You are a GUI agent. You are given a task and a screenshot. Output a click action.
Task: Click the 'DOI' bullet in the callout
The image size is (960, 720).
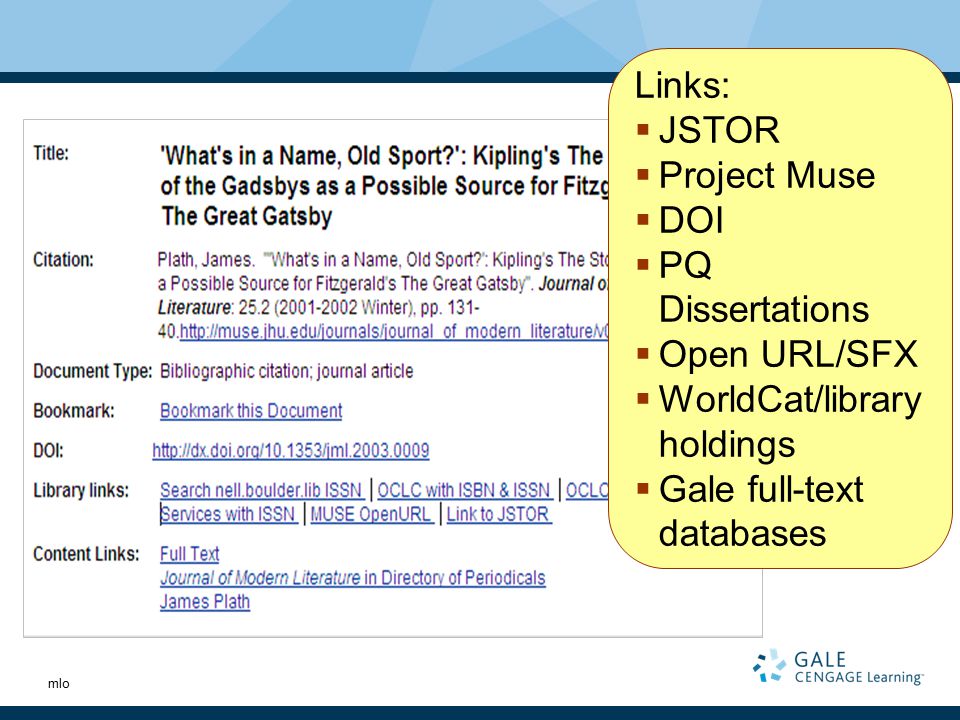[691, 220]
